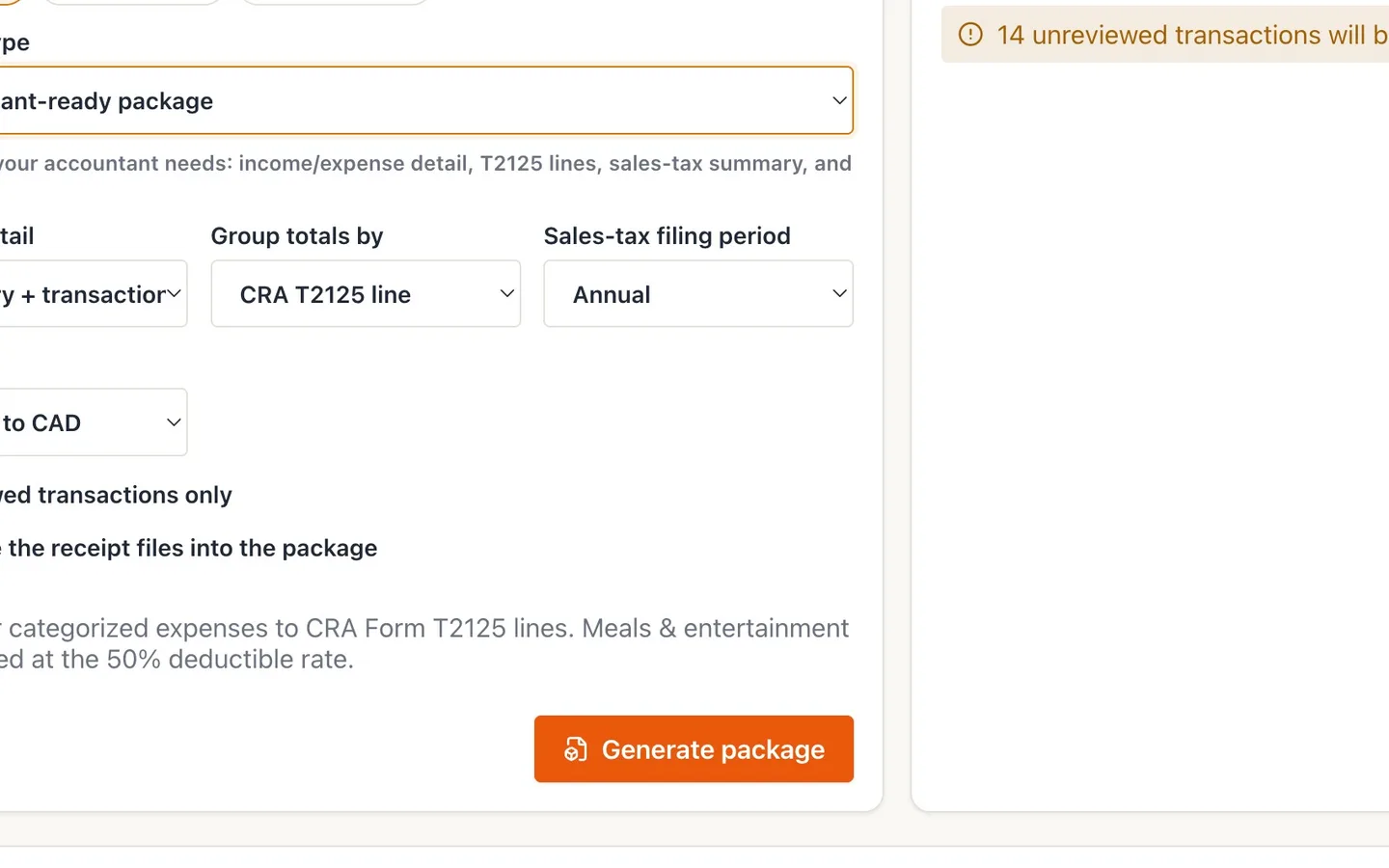Open the export type dropdown showing "ant-ready package"
This screenshot has width=1389, height=868.
pyautogui.click(x=425, y=100)
